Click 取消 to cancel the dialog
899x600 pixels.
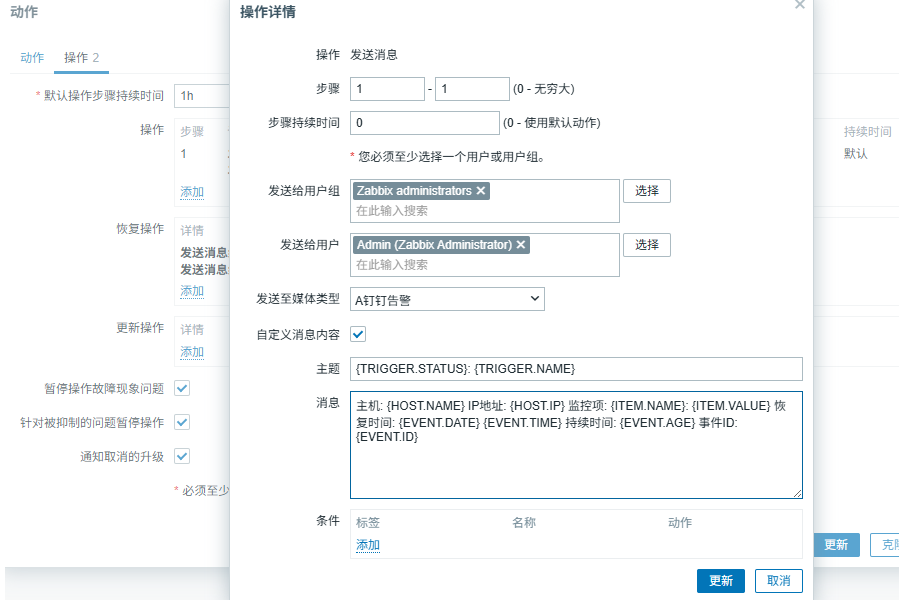pos(778,581)
